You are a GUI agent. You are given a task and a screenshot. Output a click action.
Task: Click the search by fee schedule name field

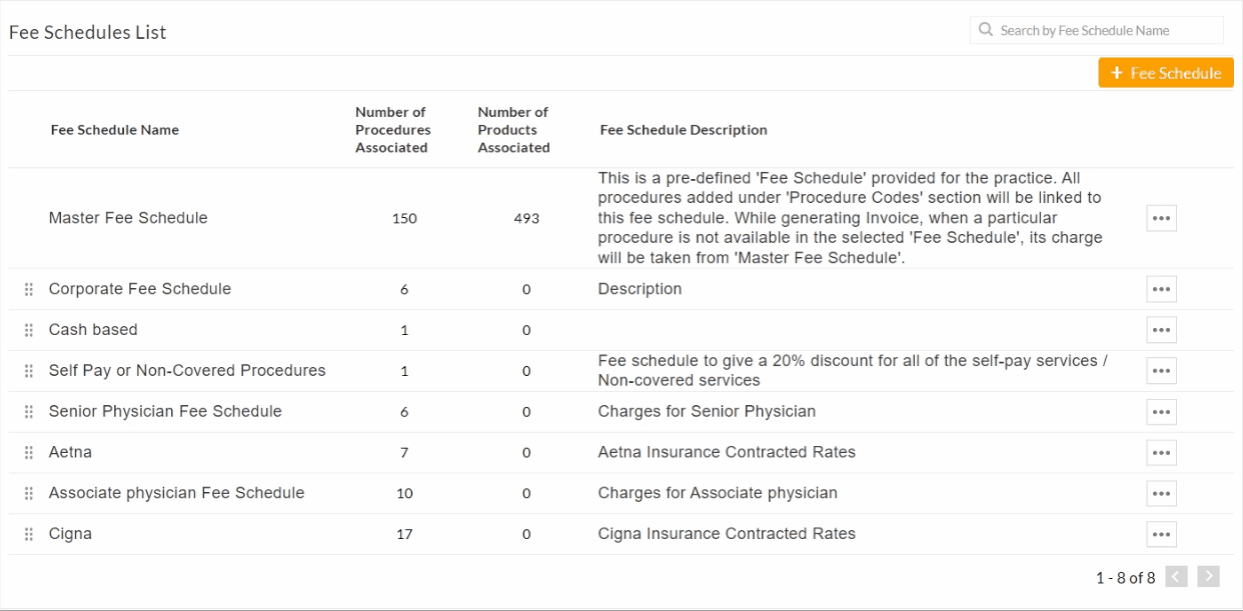tap(1095, 30)
